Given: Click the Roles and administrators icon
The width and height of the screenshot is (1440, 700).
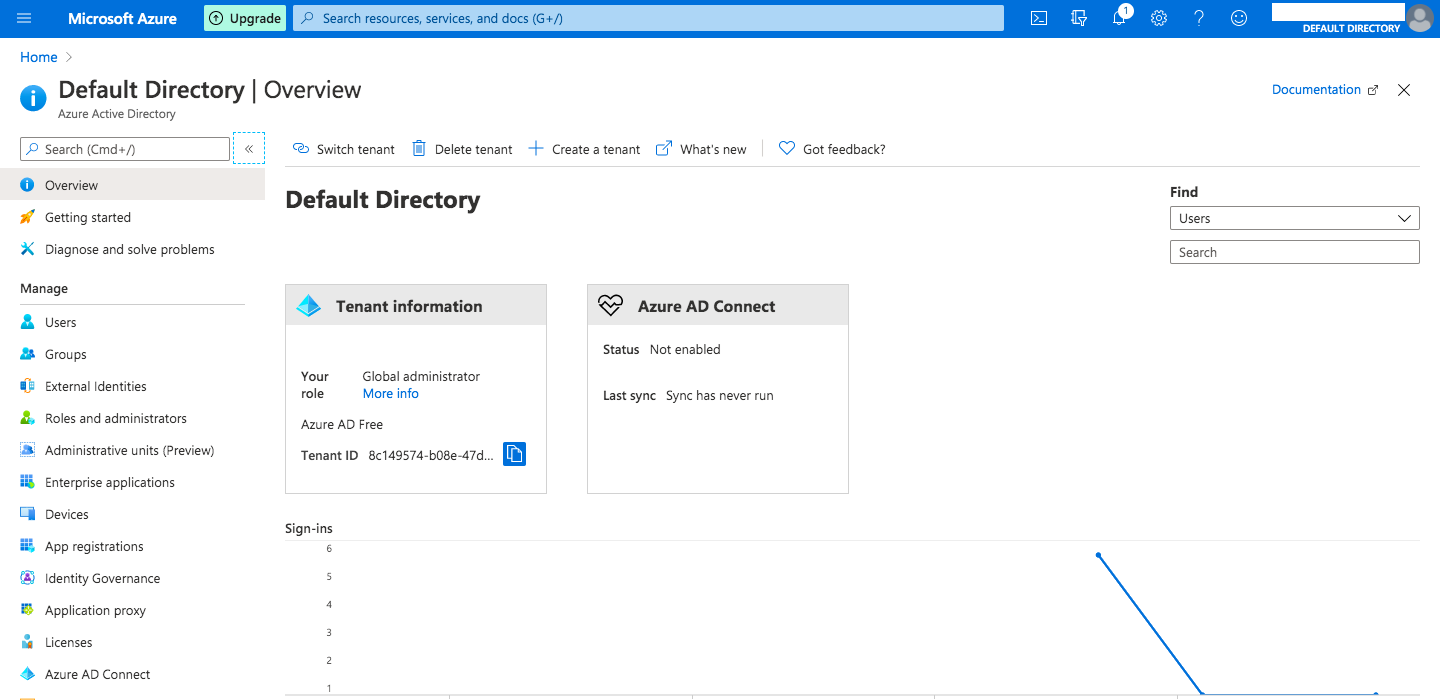Looking at the screenshot, I should (27, 418).
